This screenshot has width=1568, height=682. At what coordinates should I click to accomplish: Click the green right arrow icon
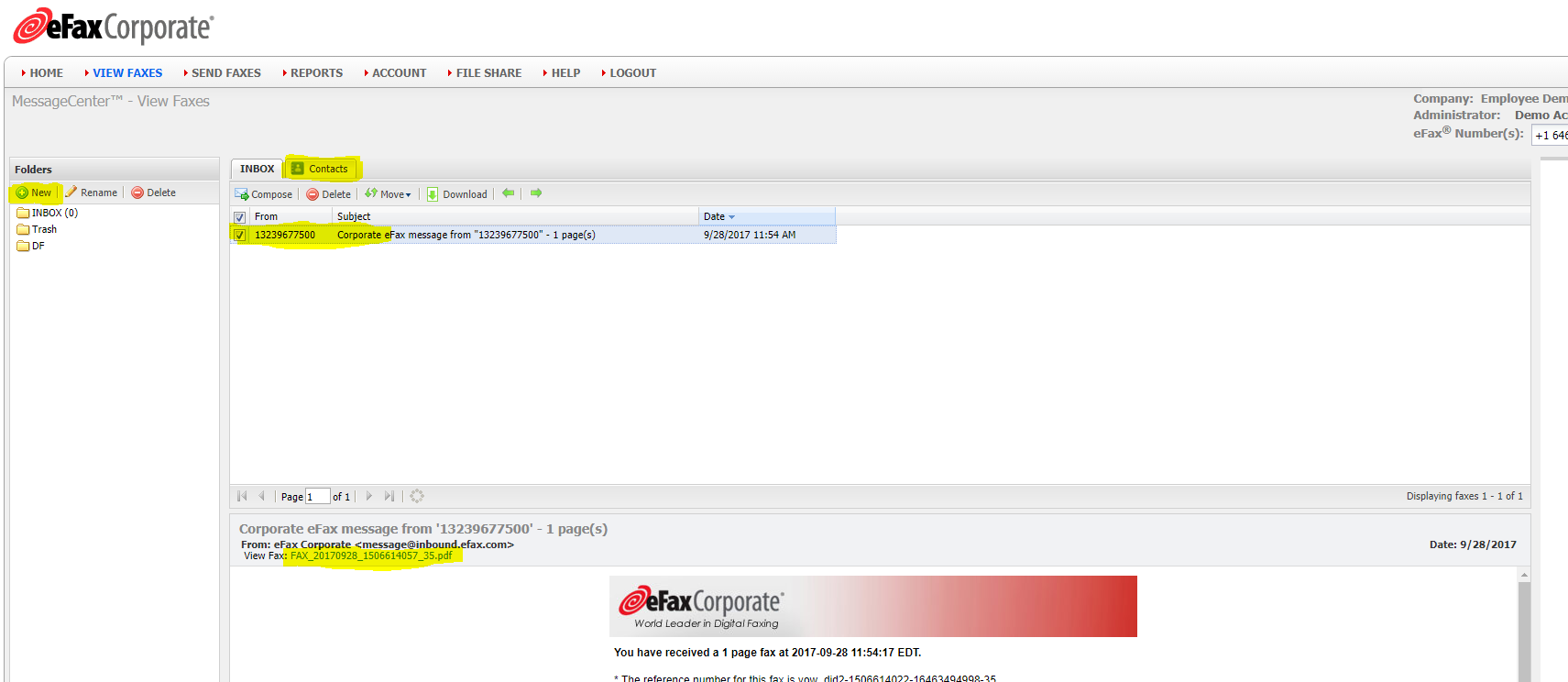[536, 193]
